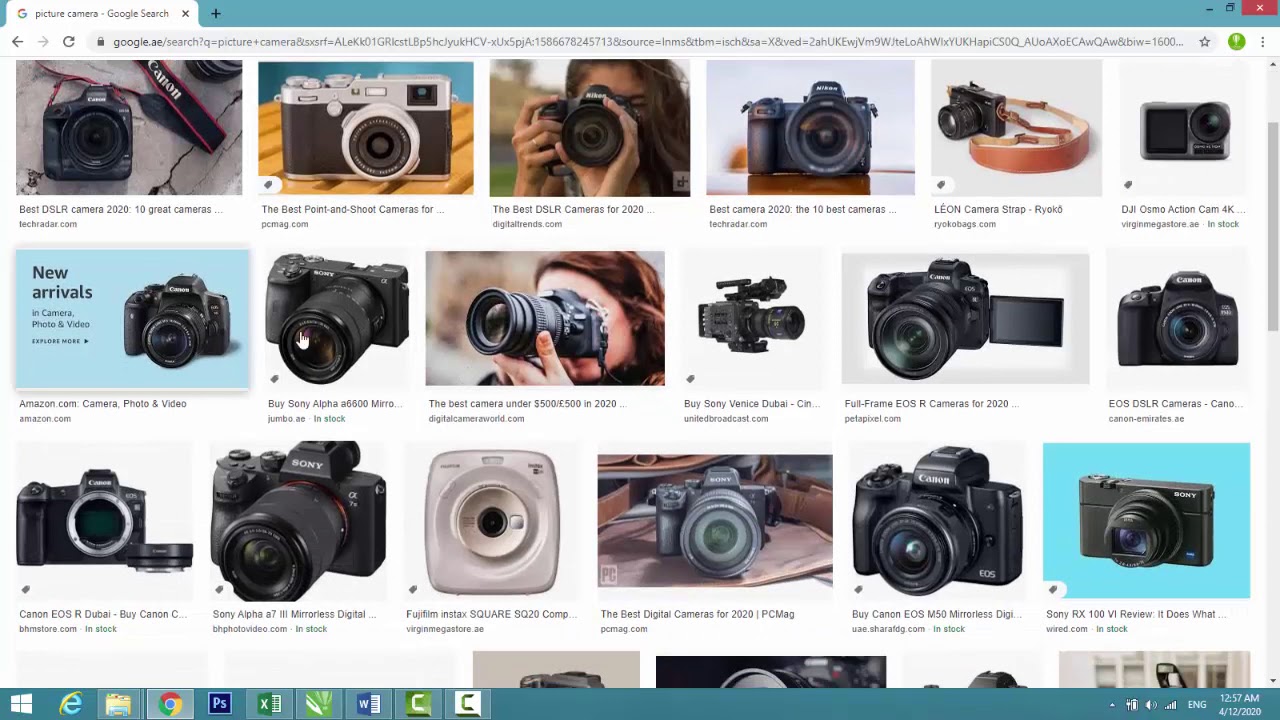The image size is (1280, 720).
Task: Click product tag icon on Sony RX 100 VI image
Action: pos(1052,589)
